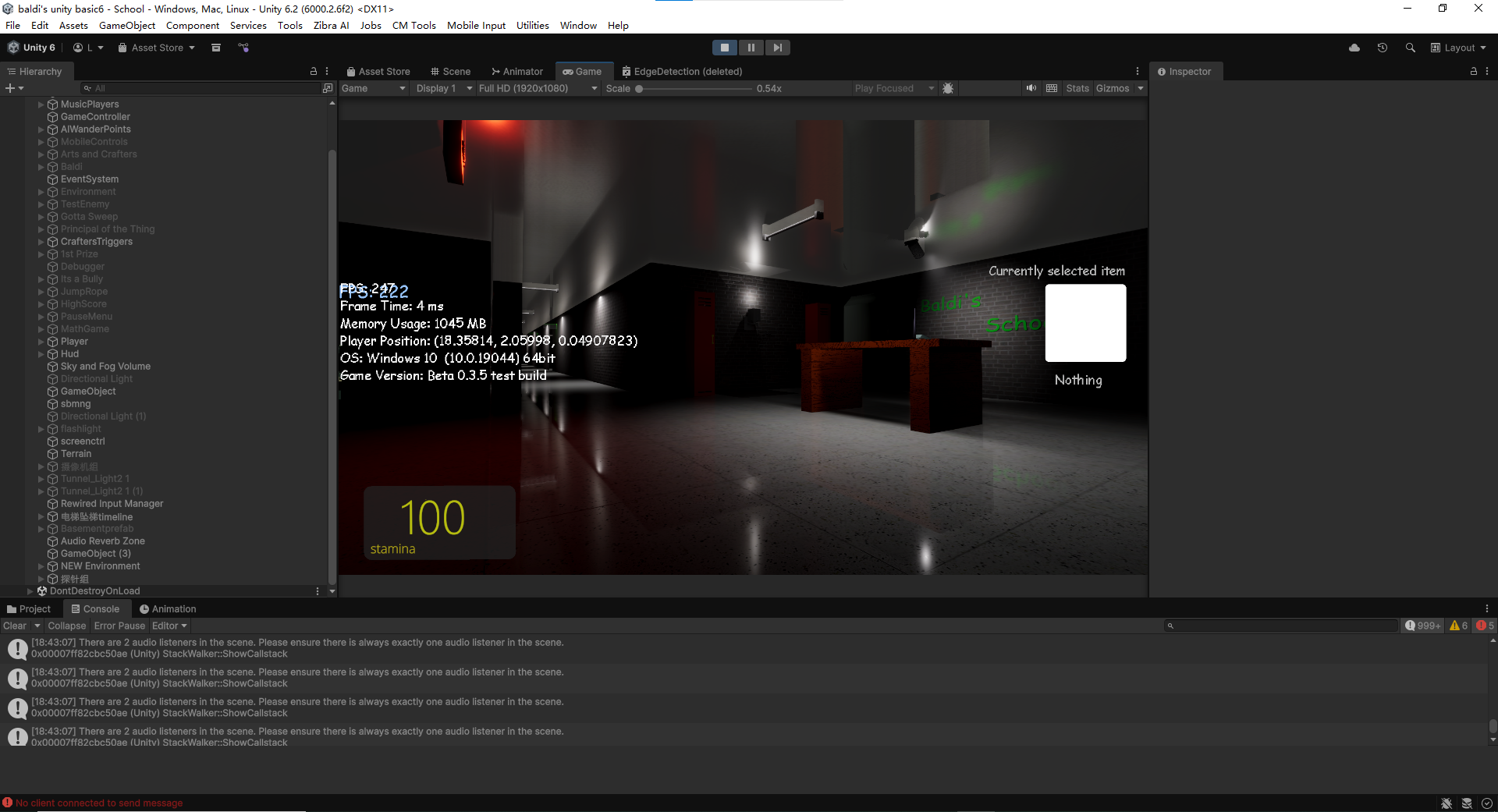The height and width of the screenshot is (812, 1498).
Task: Open the global search magnifier icon
Action: (1410, 48)
